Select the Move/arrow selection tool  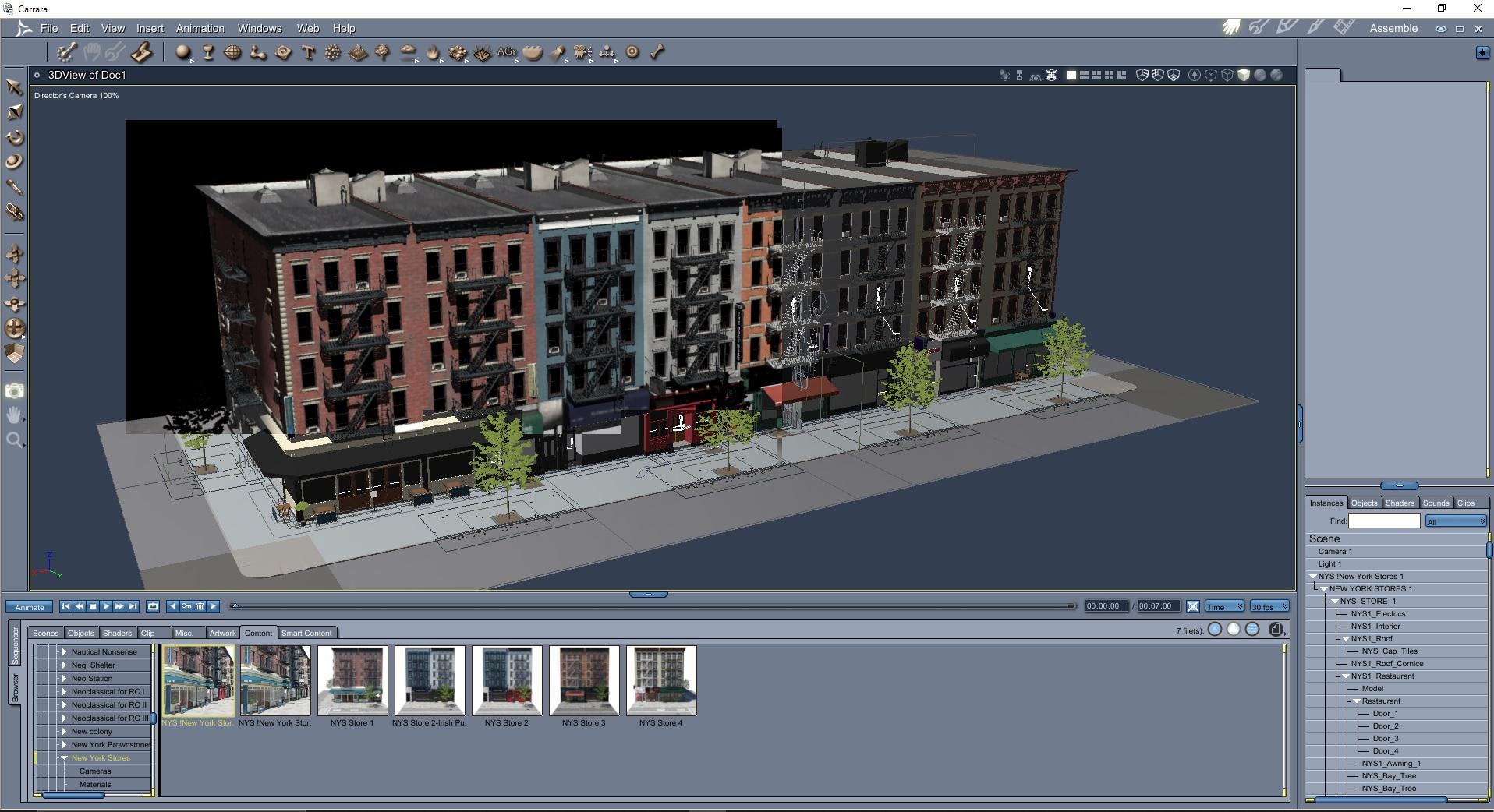pos(14,86)
